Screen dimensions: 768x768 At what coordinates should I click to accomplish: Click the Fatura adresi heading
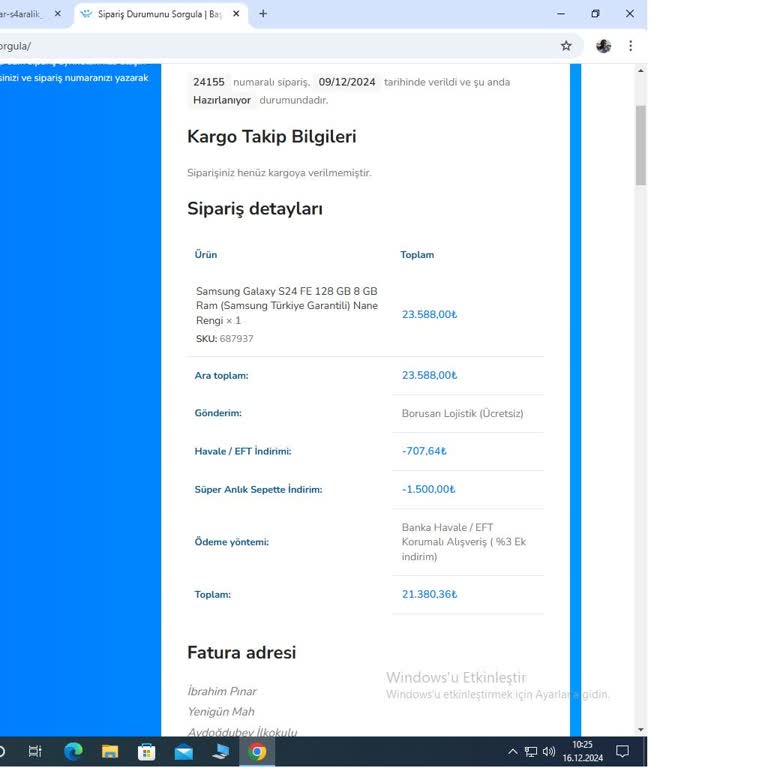(241, 652)
